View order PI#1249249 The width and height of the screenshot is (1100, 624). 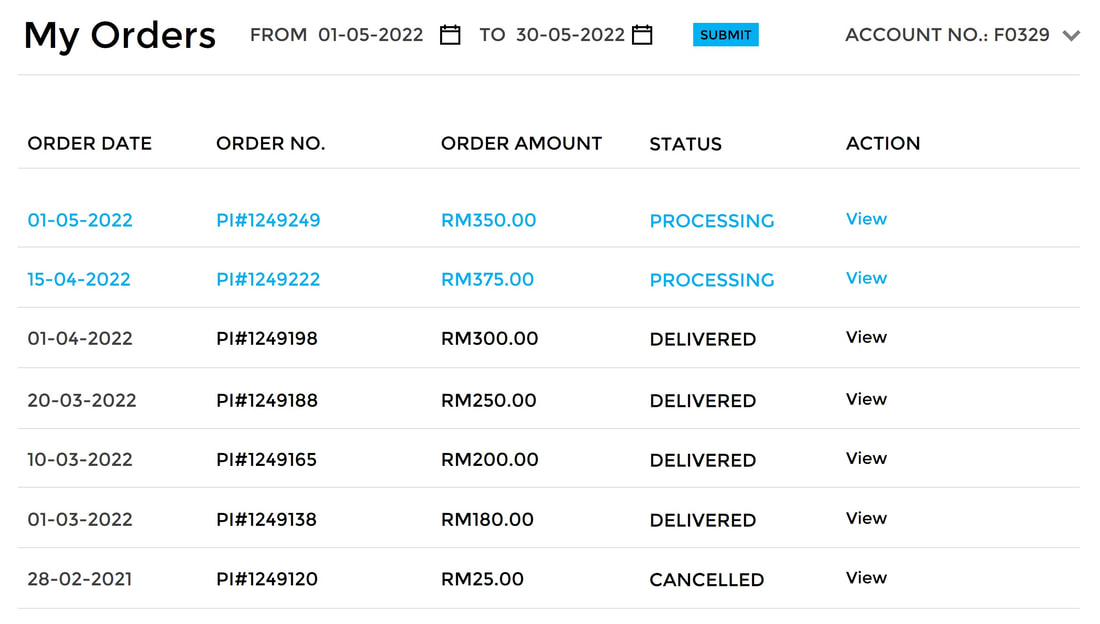pyautogui.click(x=866, y=219)
